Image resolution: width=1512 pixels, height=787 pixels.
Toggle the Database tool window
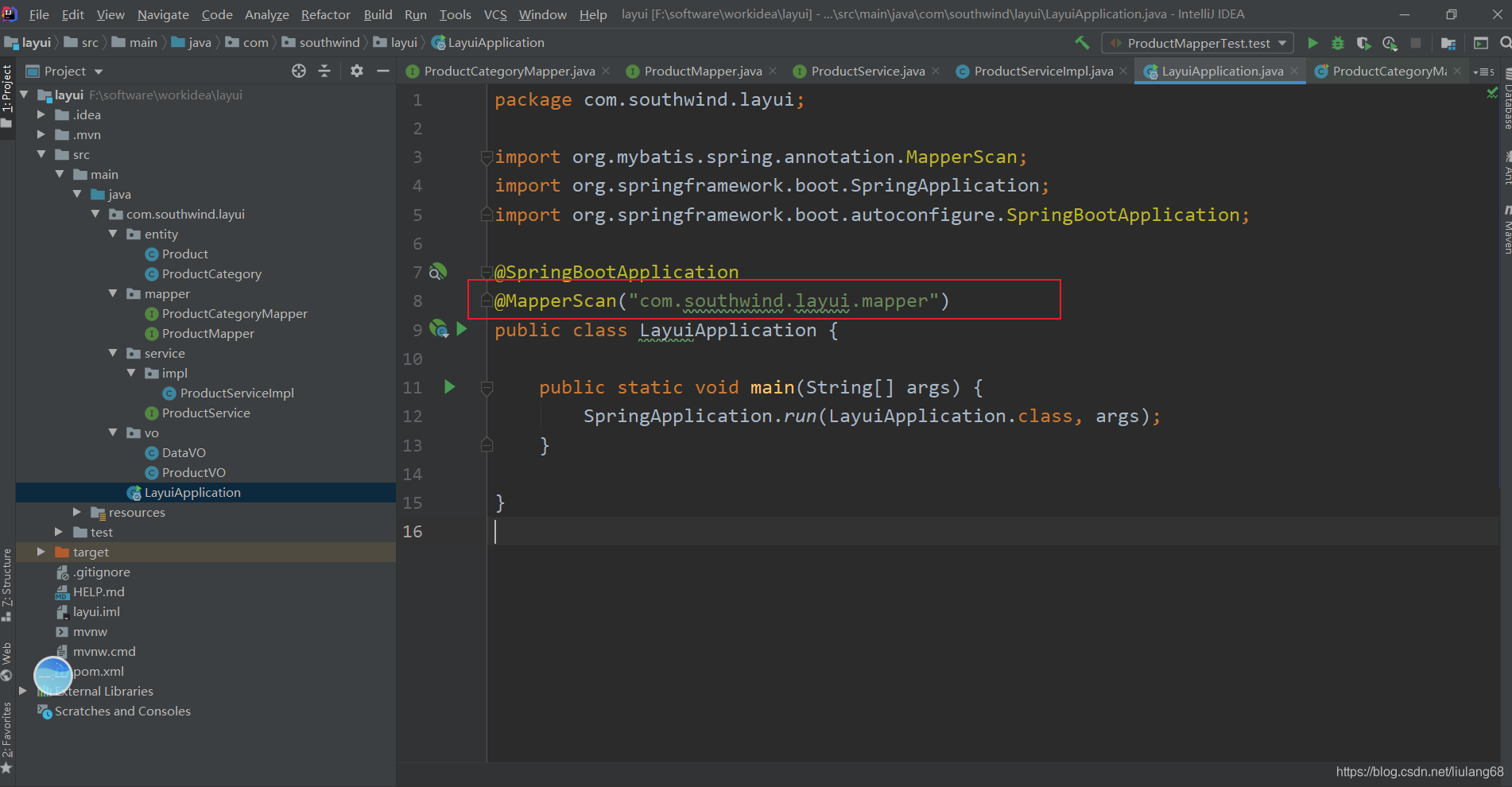pos(1506,99)
